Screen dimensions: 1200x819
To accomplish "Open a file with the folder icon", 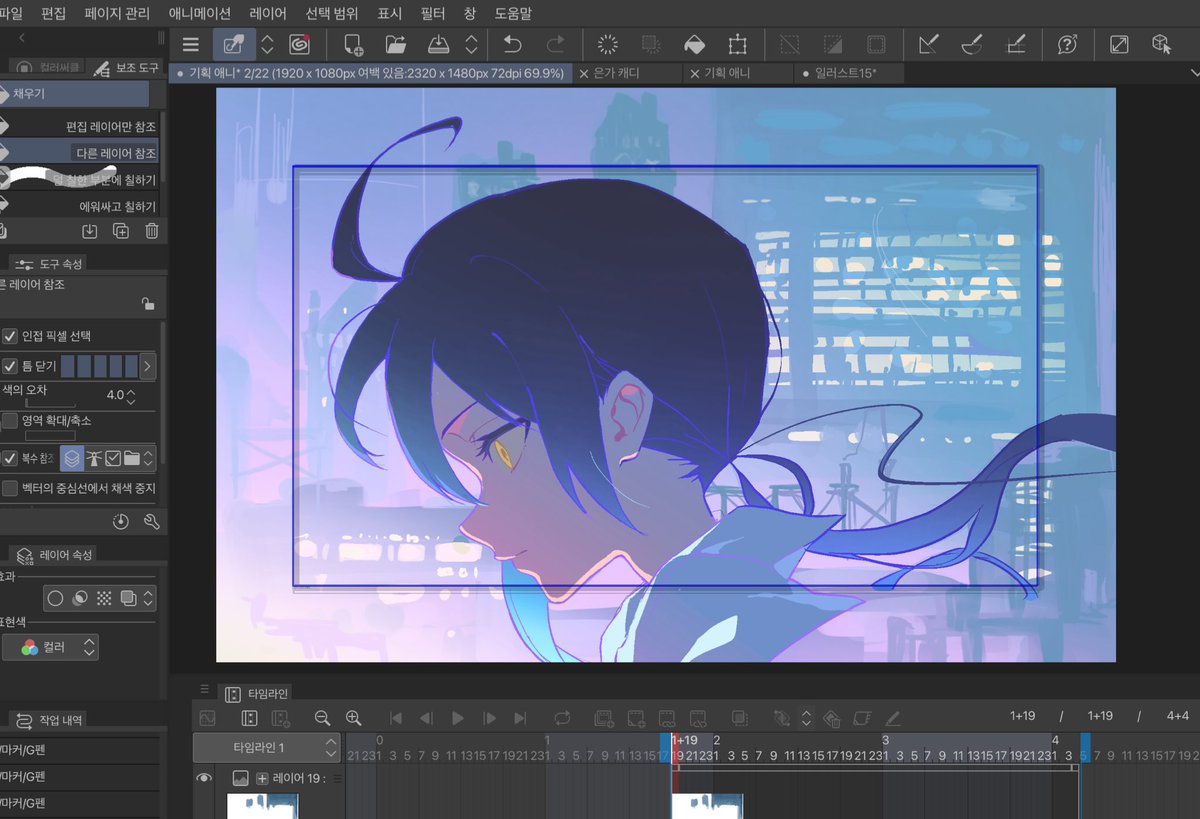I will (x=396, y=45).
